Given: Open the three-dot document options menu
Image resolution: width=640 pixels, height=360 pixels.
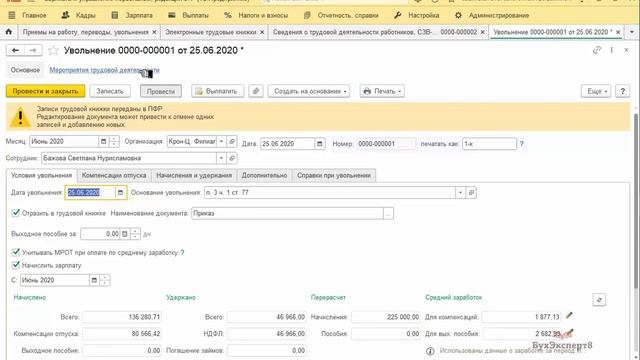Looking at the screenshot, I should click(611, 50).
